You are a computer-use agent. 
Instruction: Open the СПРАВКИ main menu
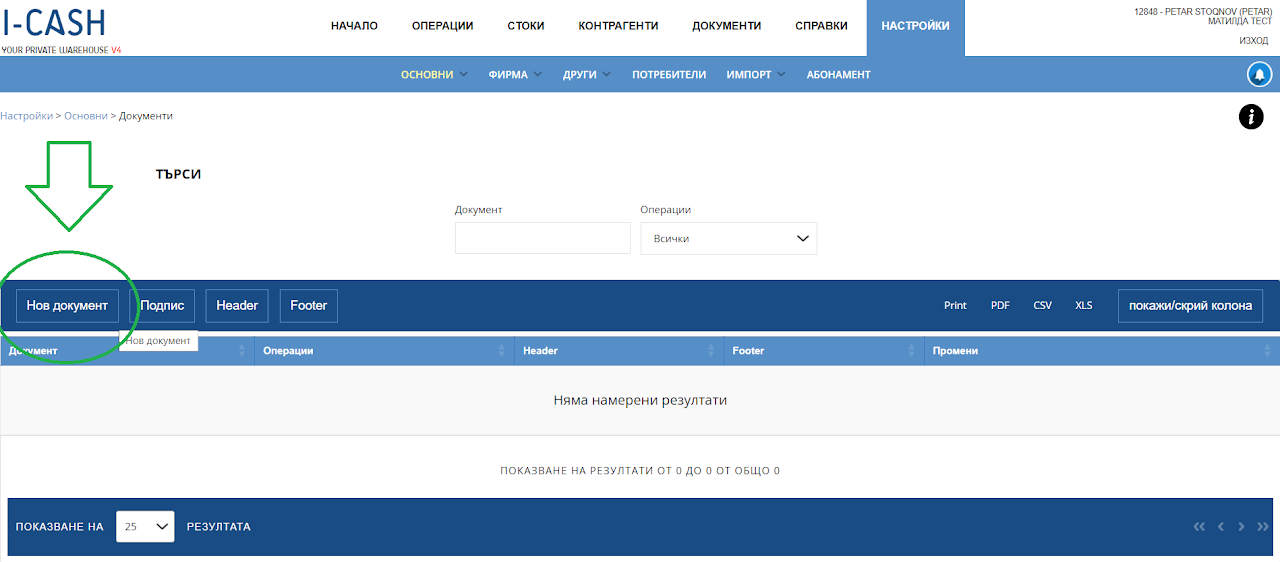click(x=821, y=26)
